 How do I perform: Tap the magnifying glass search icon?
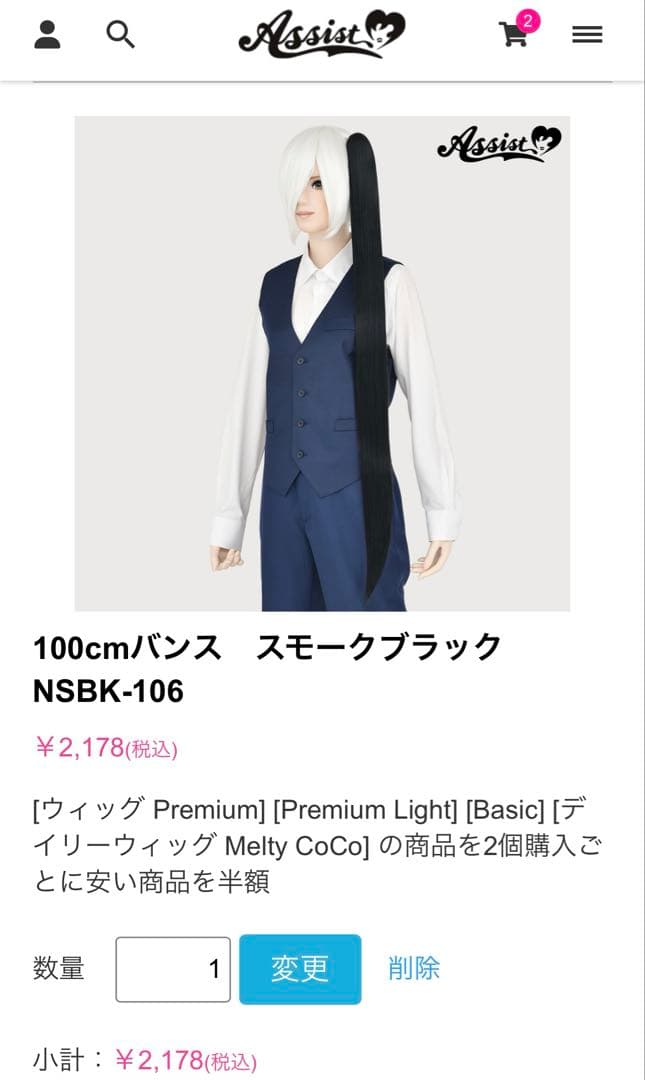point(120,34)
